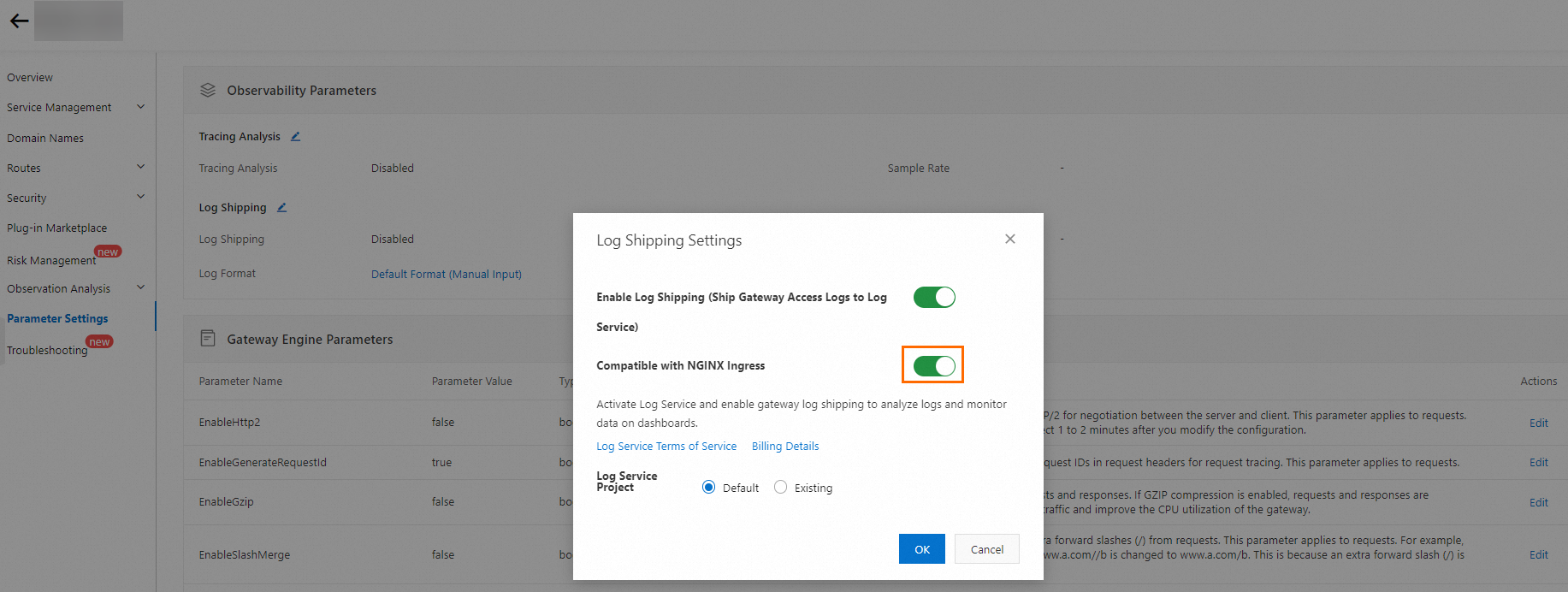Toggle Compatible with NGINX Ingress switch
This screenshot has height=592, width=1568.
point(934,366)
